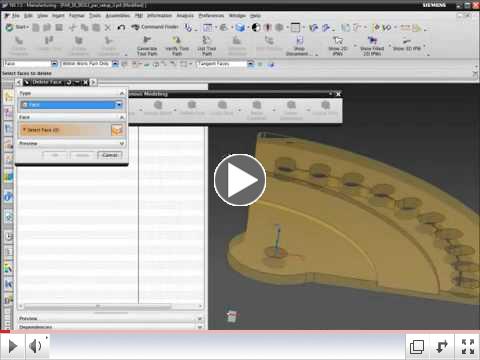Click the blue gear icon in left resource bar
480x360 pixels.
8,196
